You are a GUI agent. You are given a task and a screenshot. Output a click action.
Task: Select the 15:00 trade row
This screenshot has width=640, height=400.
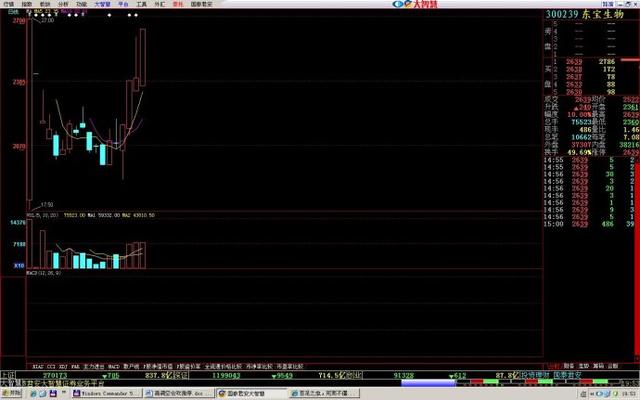click(x=591, y=224)
